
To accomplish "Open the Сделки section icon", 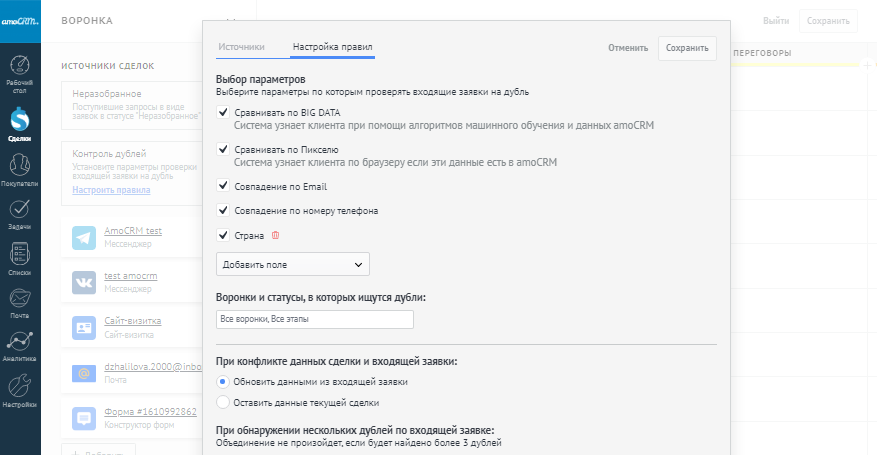I will click(20, 122).
